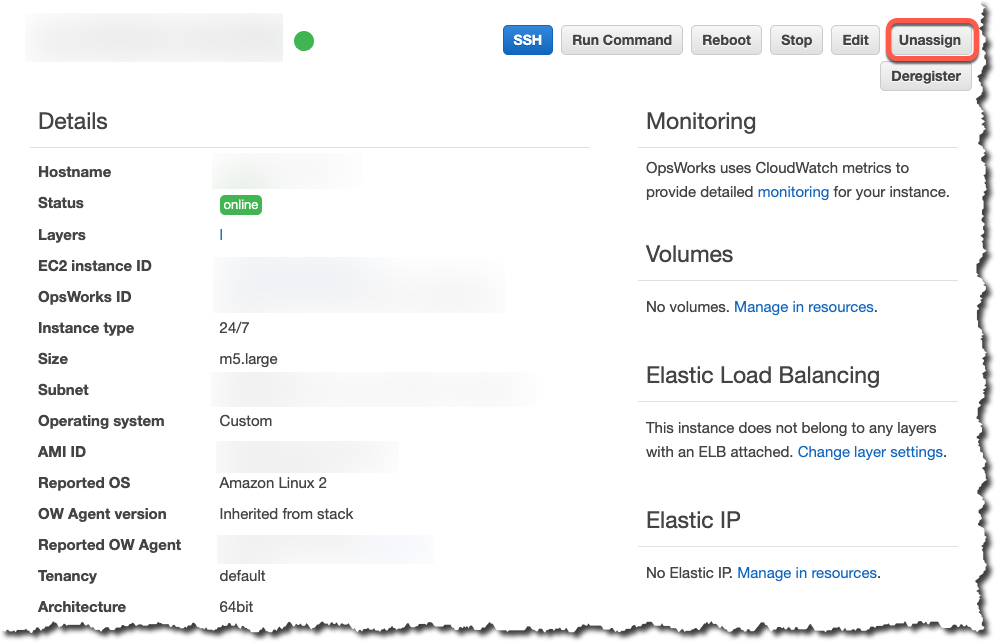This screenshot has height=643, width=997.
Task: Select the 24/7 instance type value
Action: coord(234,328)
